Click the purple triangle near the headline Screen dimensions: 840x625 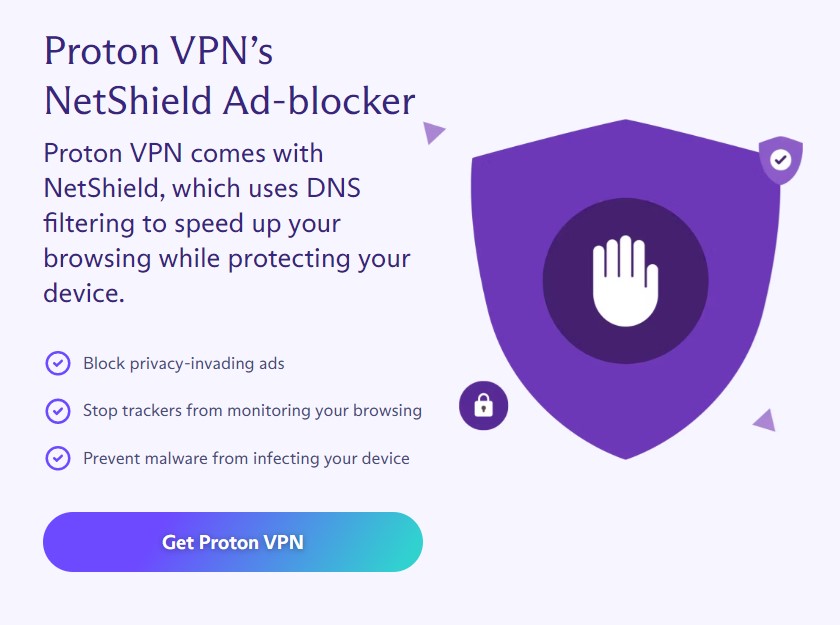click(x=434, y=133)
